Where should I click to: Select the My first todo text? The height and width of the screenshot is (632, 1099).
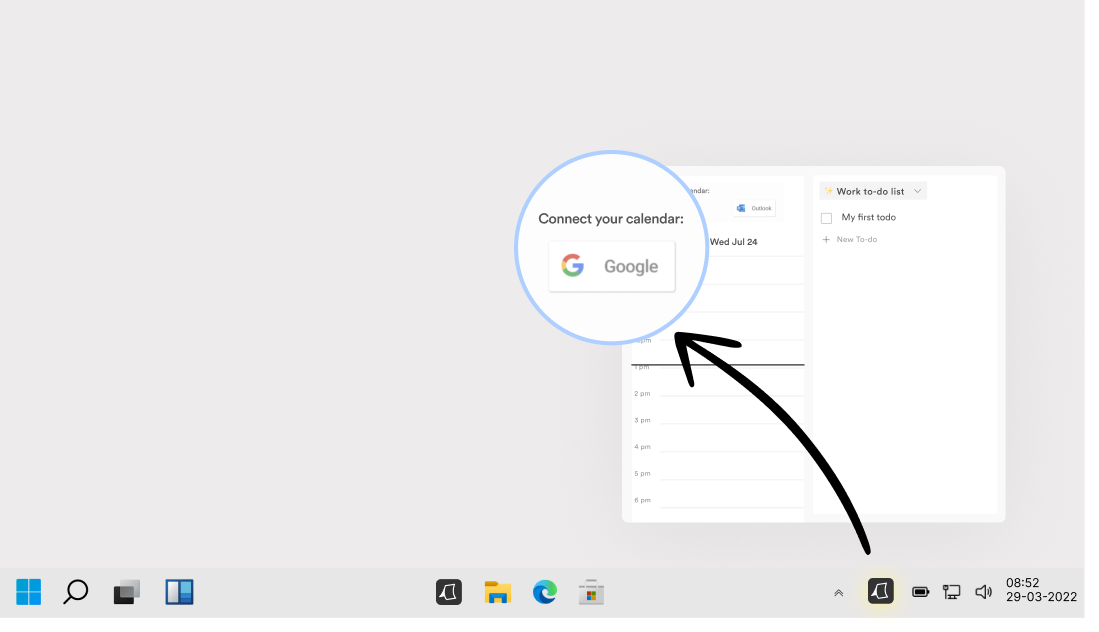[x=868, y=217]
